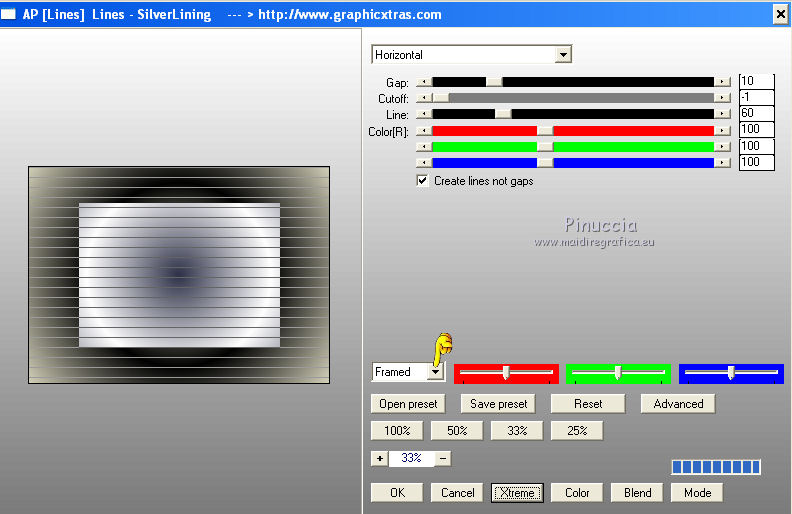The width and height of the screenshot is (792, 514).
Task: Click the green color value field
Action: [756, 146]
